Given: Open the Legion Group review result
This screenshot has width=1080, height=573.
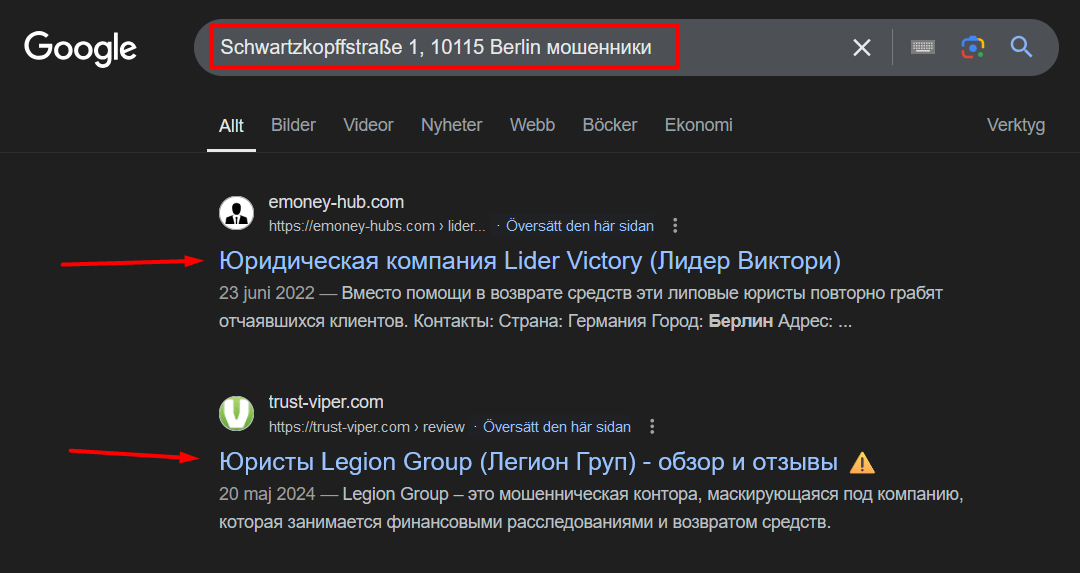Looking at the screenshot, I should (x=528, y=462).
